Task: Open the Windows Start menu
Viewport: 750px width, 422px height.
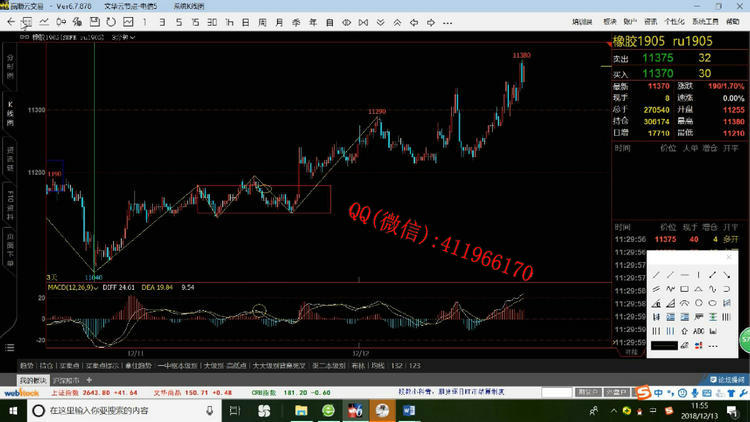Action: [x=11, y=410]
